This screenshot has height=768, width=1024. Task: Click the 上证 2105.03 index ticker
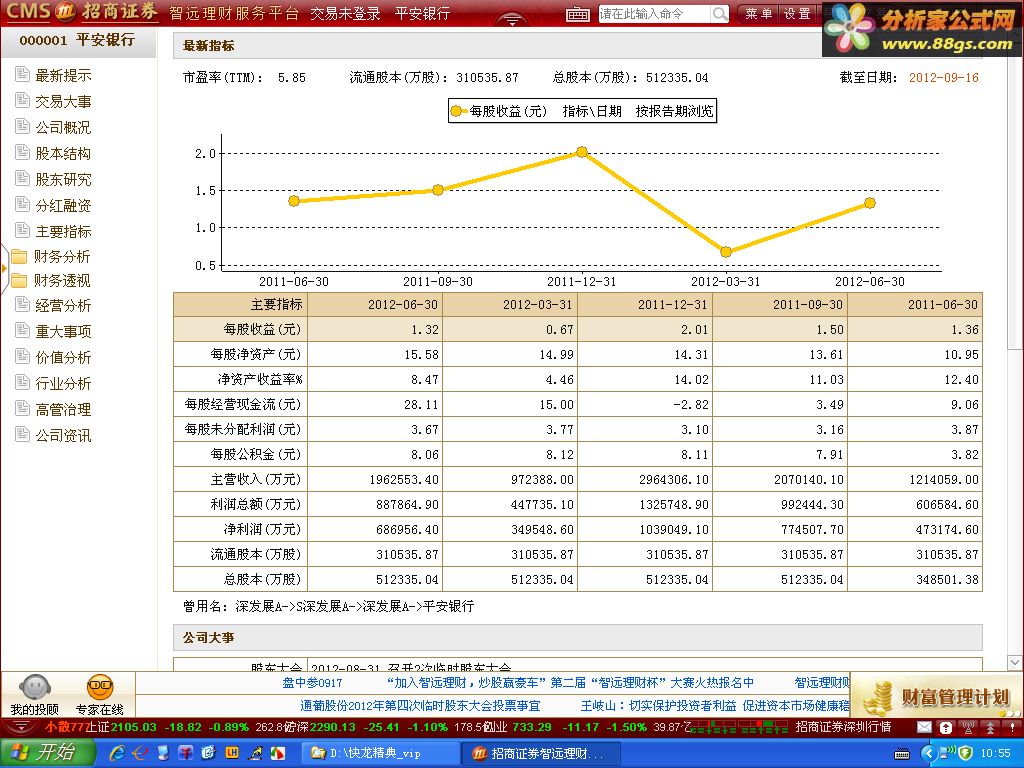coord(121,727)
